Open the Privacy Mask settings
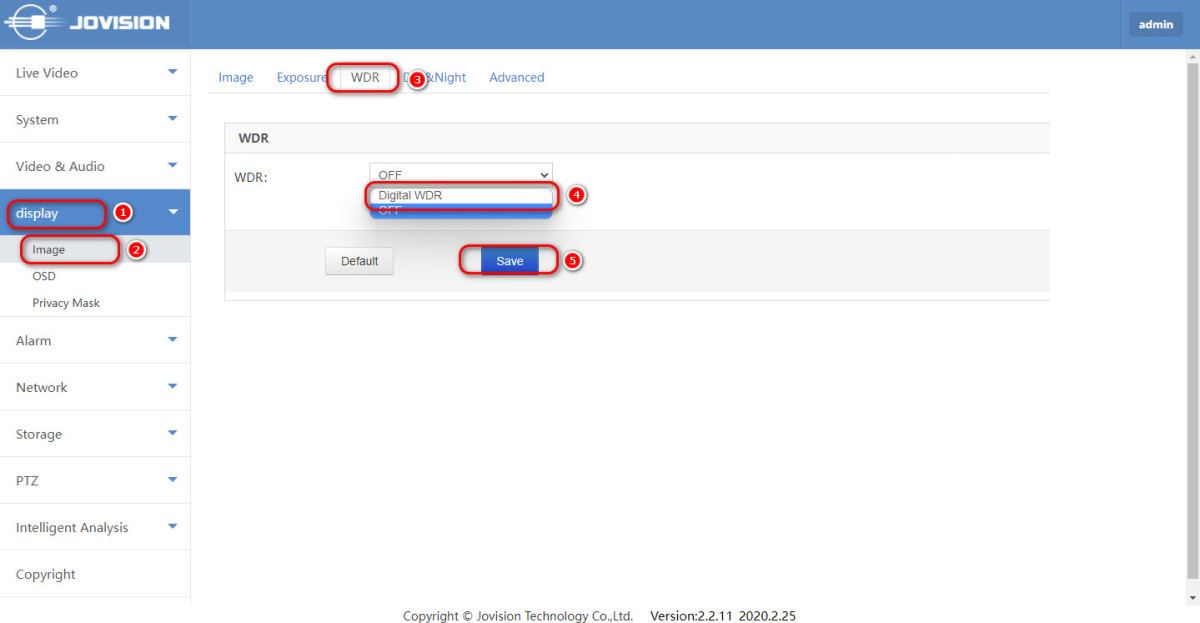Image resolution: width=1200 pixels, height=623 pixels. (x=66, y=302)
